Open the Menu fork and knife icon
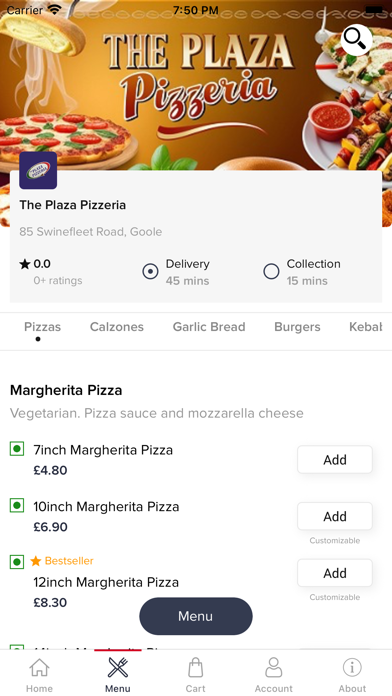Image resolution: width=392 pixels, height=696 pixels. click(118, 667)
